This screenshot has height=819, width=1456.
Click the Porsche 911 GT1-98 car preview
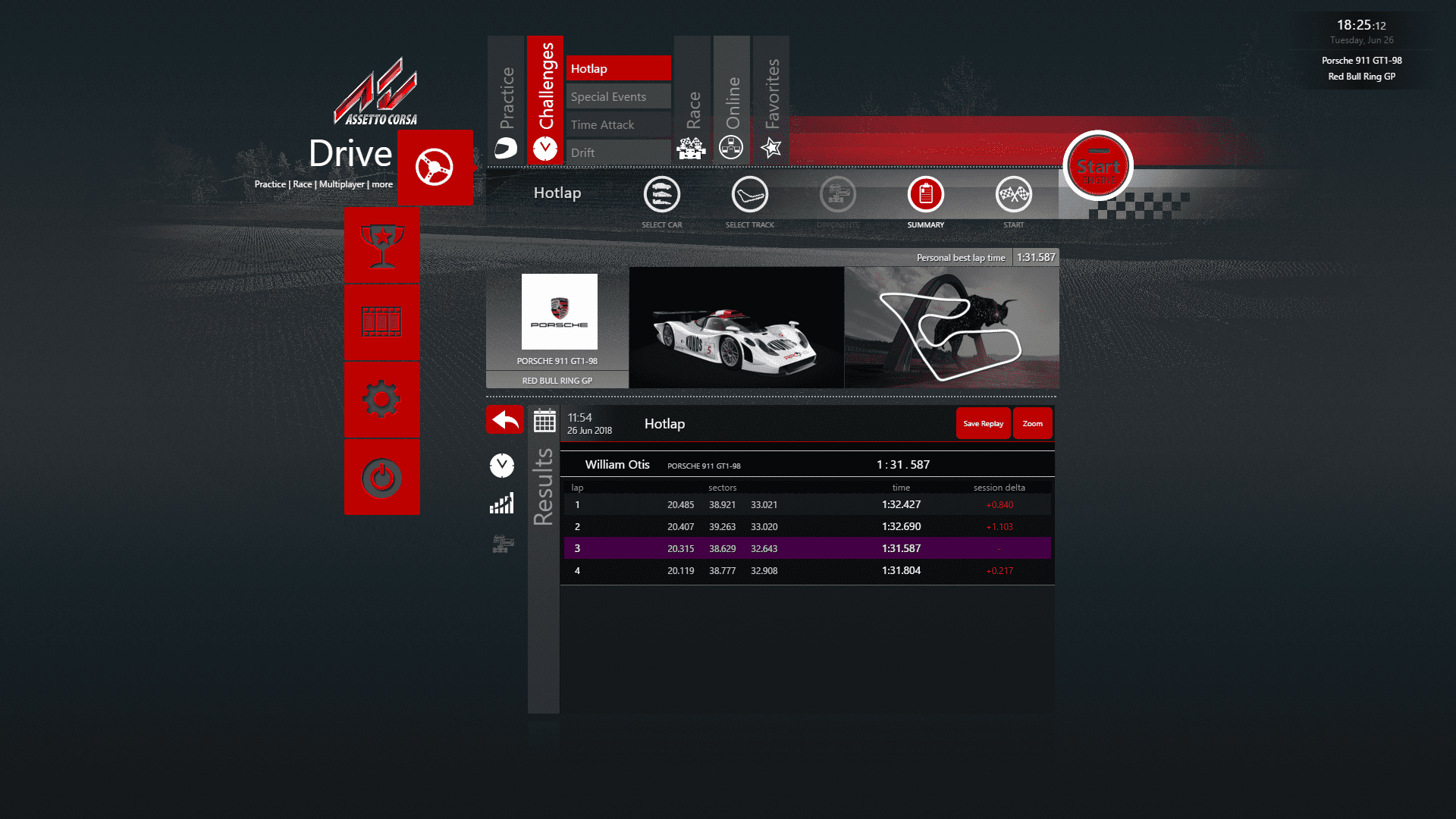click(736, 328)
